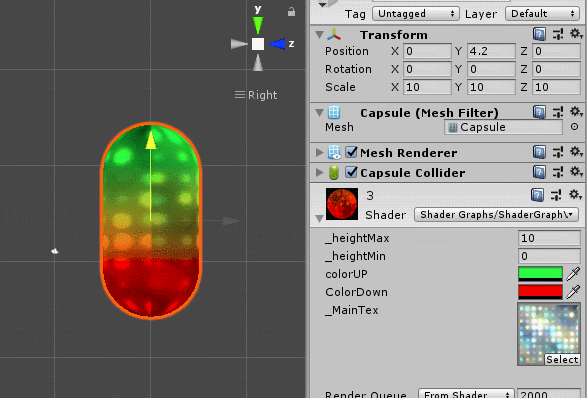This screenshot has height=398, width=587.
Task: Open the green colorUP swatch
Action: click(x=540, y=274)
